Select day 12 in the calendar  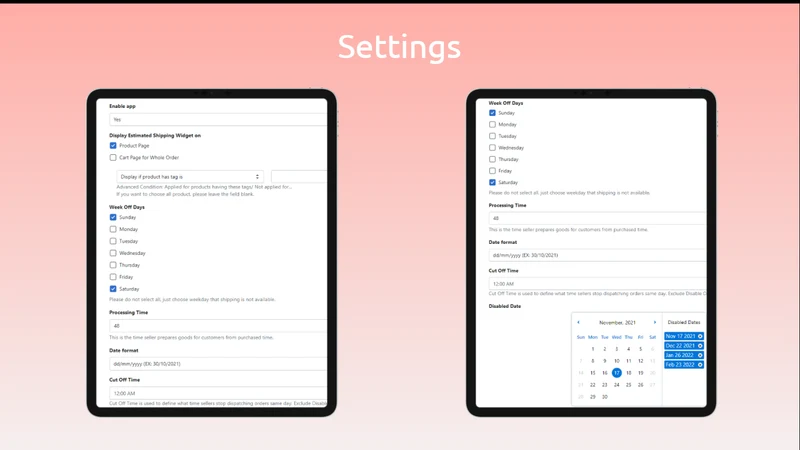click(x=640, y=361)
